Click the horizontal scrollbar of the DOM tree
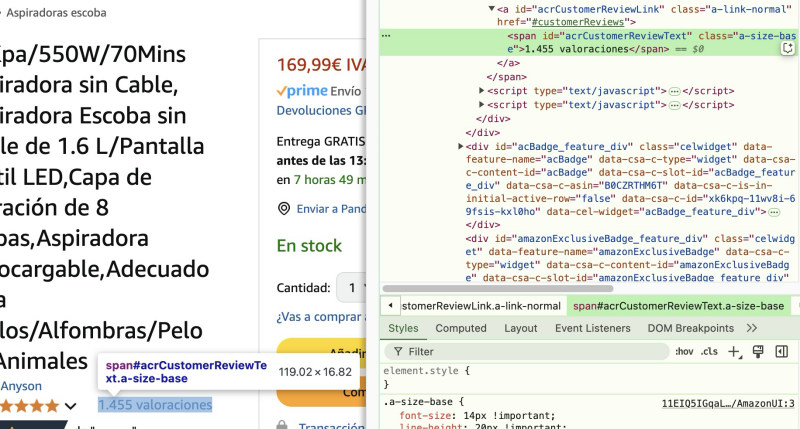Screen dimensions: 800x429 (x=497, y=288)
